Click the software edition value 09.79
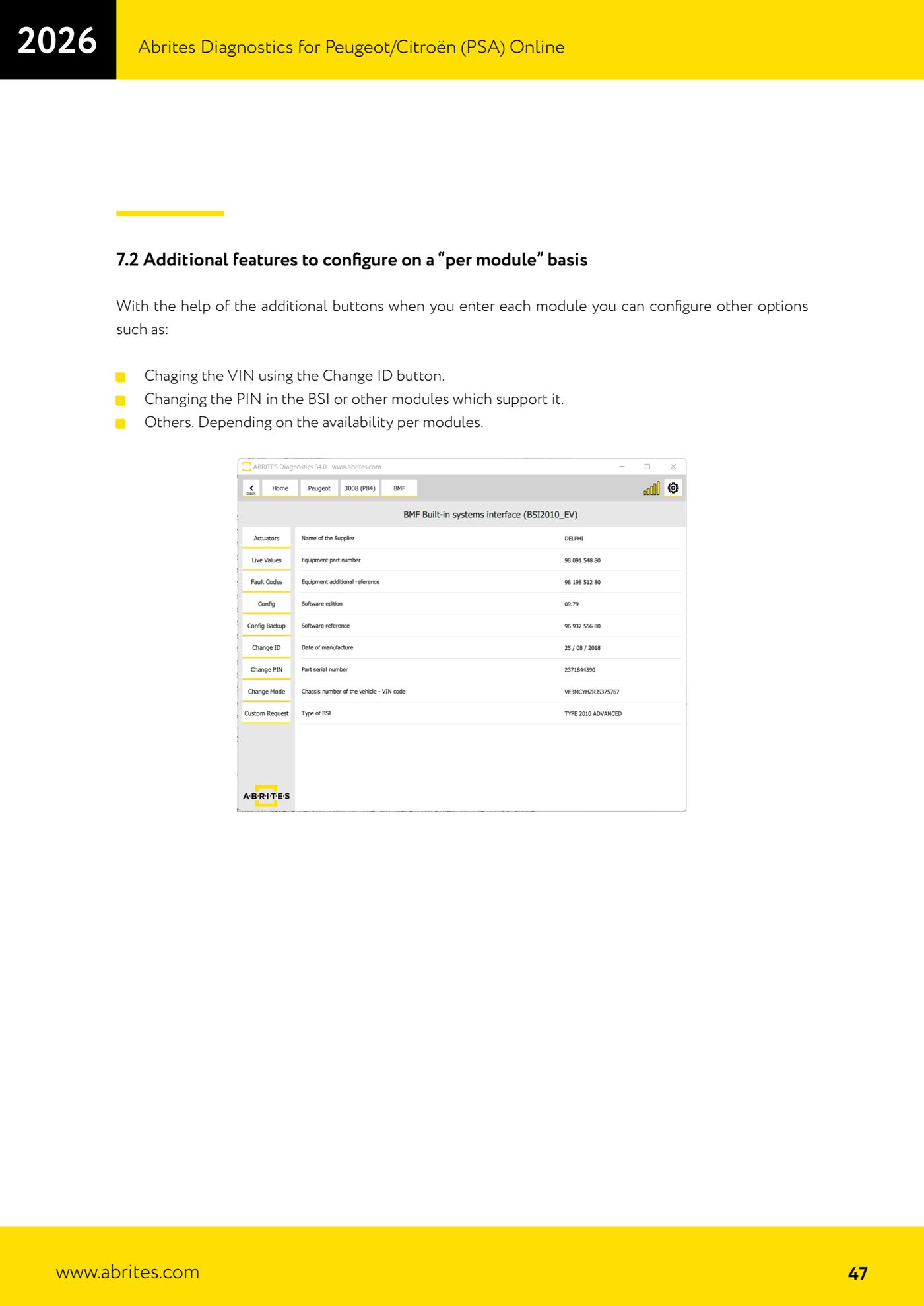Image resolution: width=924 pixels, height=1306 pixels. coord(572,604)
